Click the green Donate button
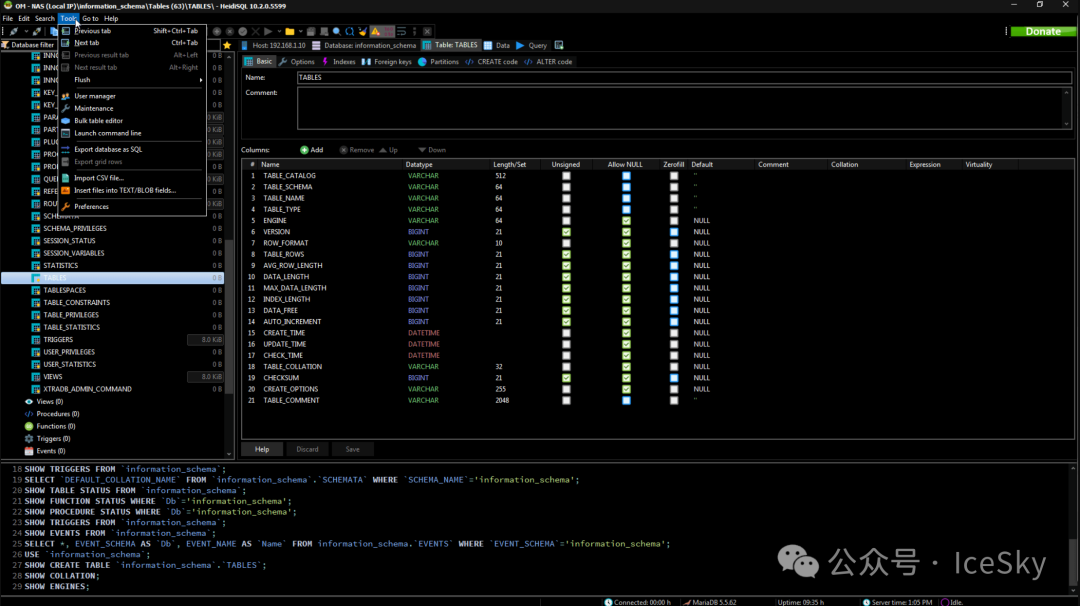This screenshot has height=606, width=1080. [x=1043, y=31]
